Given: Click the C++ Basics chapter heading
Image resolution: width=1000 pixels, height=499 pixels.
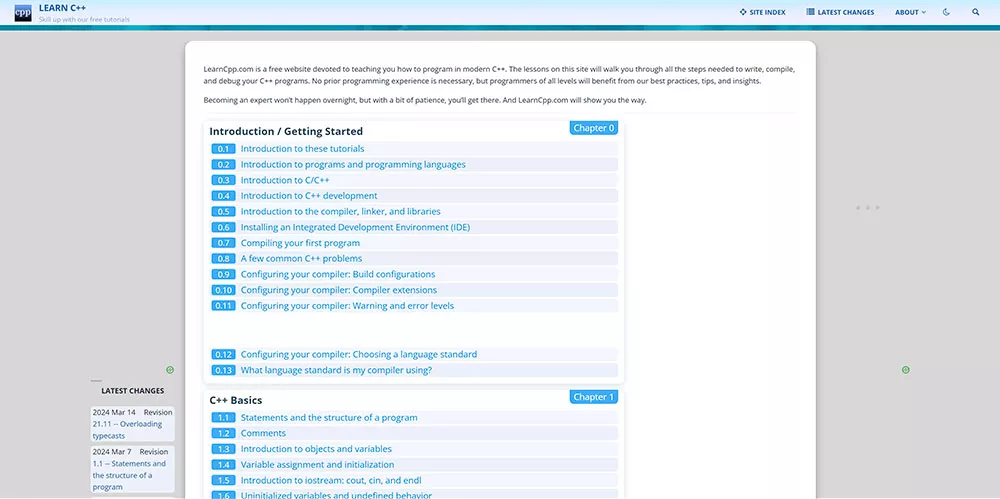Looking at the screenshot, I should coord(235,400).
